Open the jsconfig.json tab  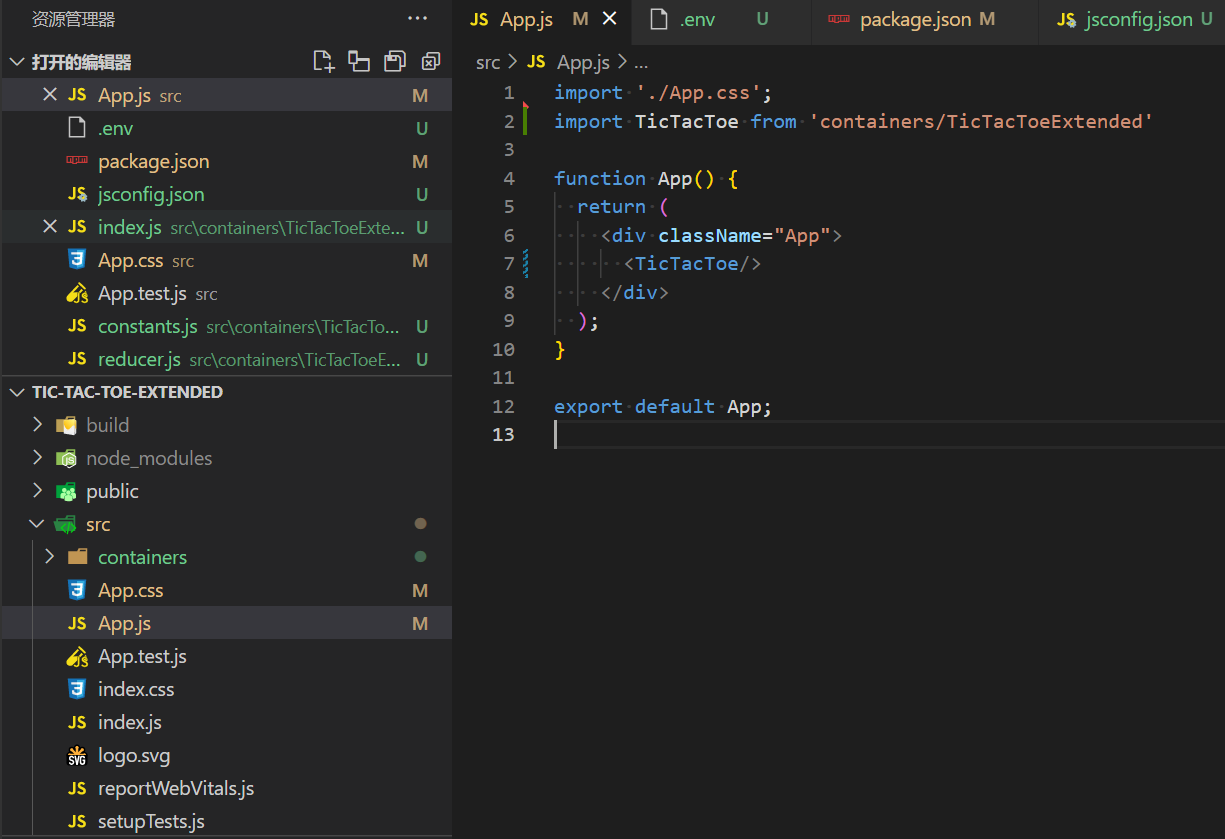pyautogui.click(x=1138, y=20)
